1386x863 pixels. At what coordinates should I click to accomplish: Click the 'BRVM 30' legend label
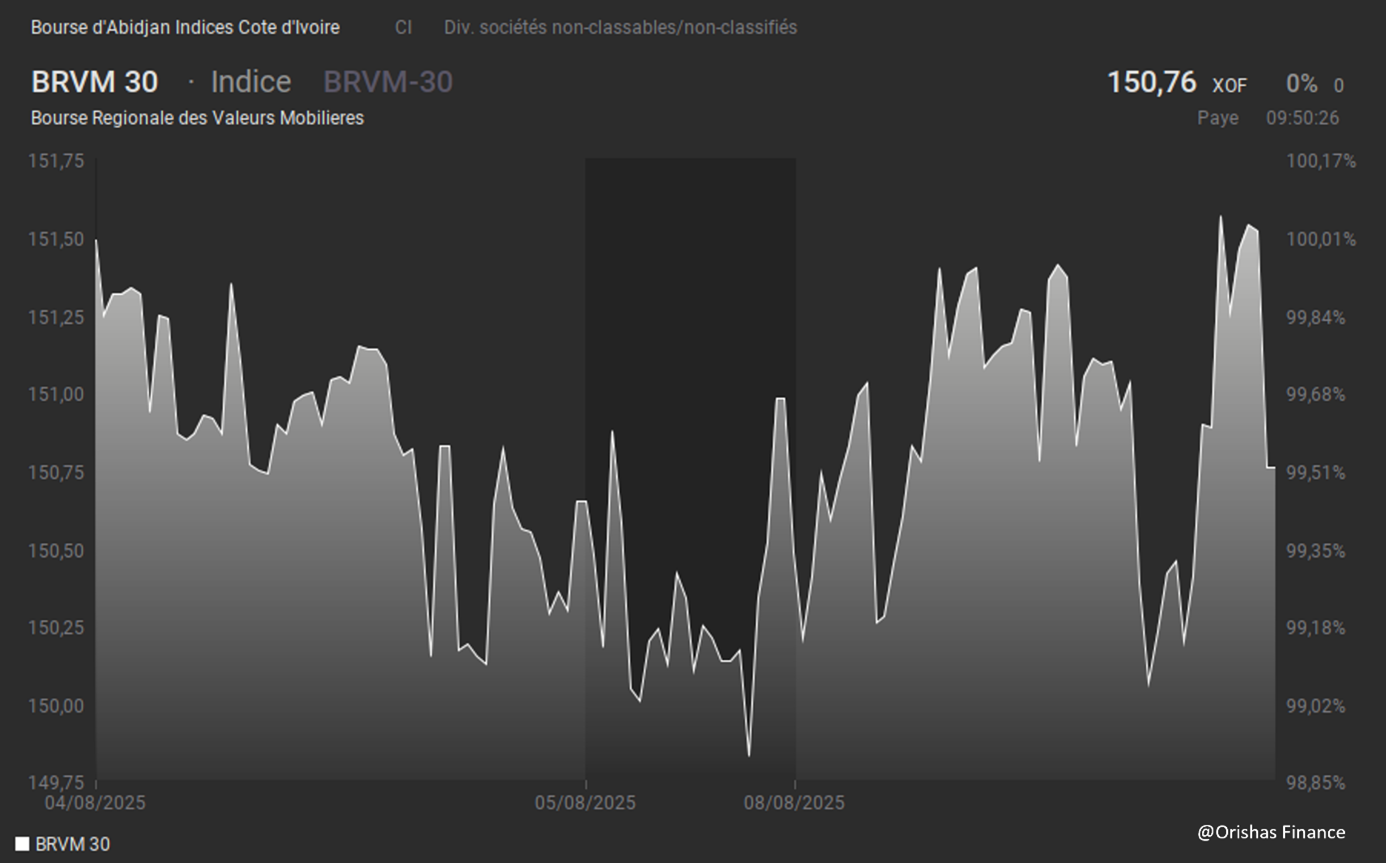73,844
